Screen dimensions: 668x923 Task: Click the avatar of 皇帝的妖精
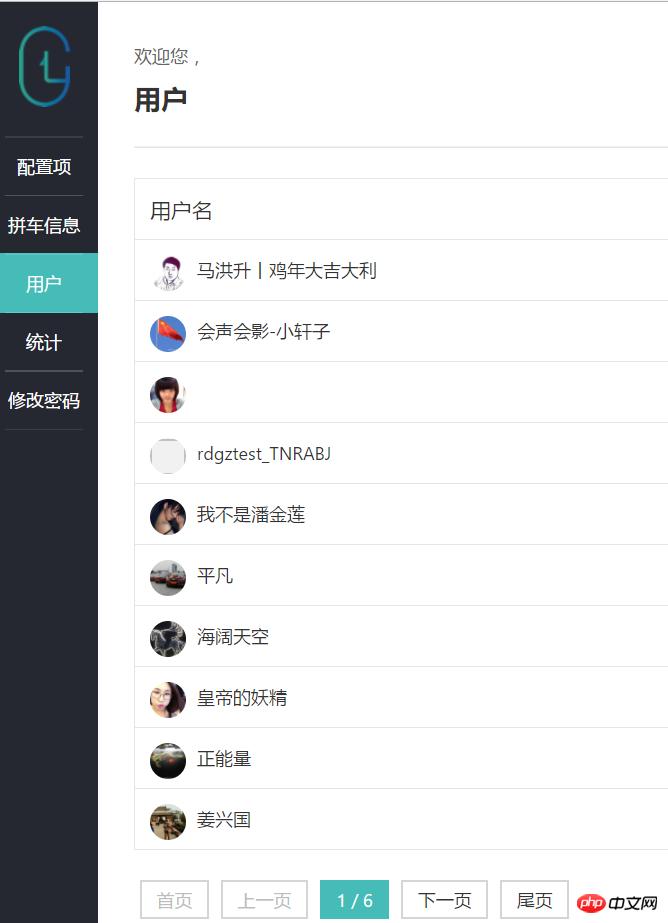point(168,699)
